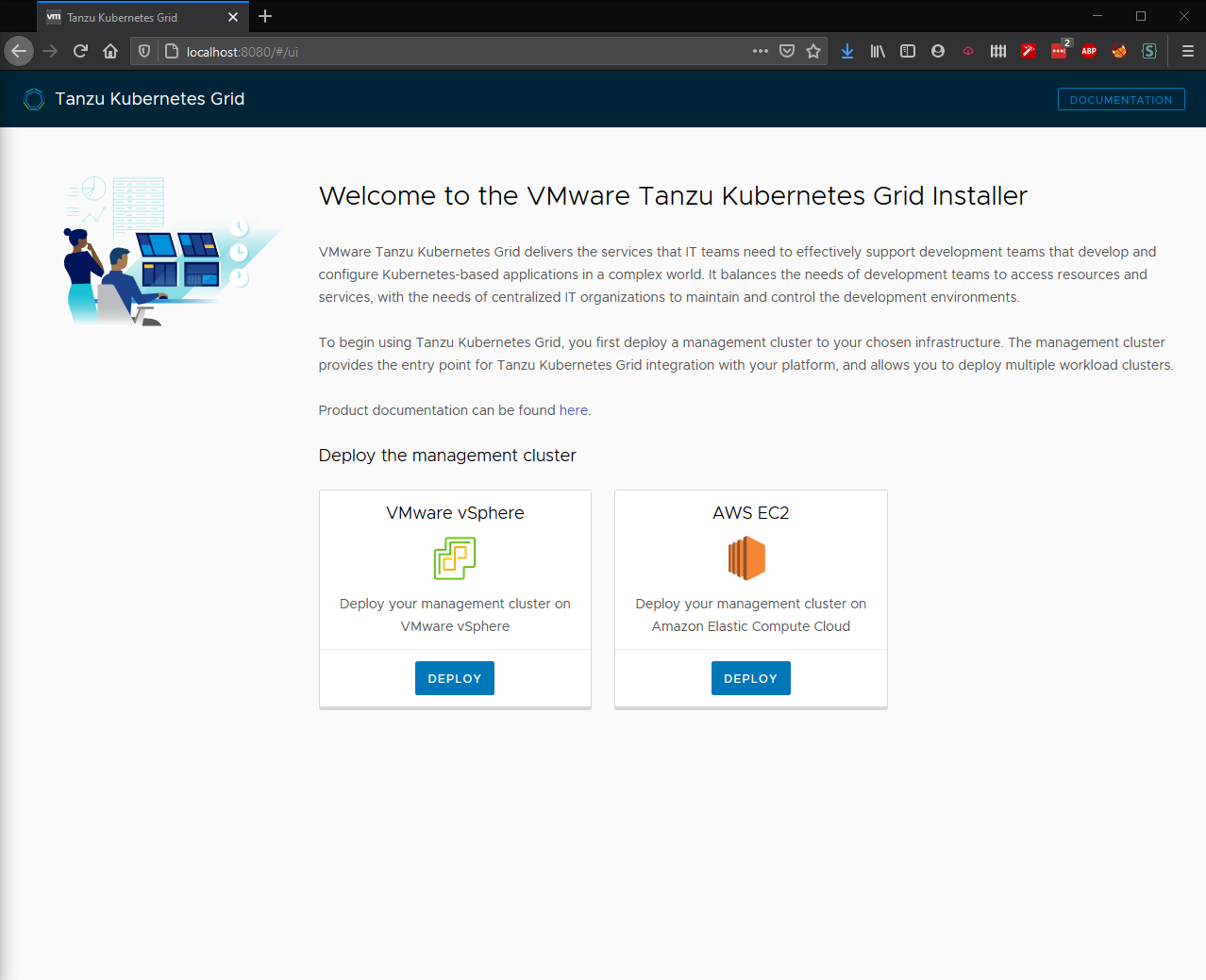Viewport: 1206px width, 980px height.
Task: Open the Downloads arrow panel
Action: [x=847, y=51]
